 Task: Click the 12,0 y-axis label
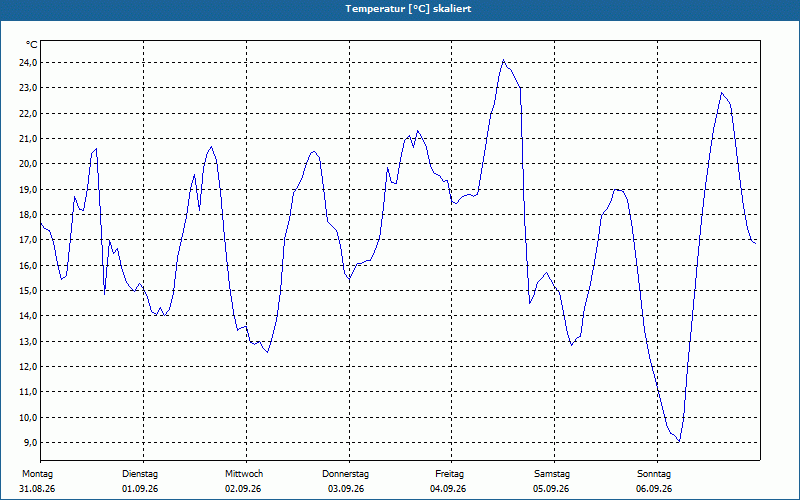[28, 366]
